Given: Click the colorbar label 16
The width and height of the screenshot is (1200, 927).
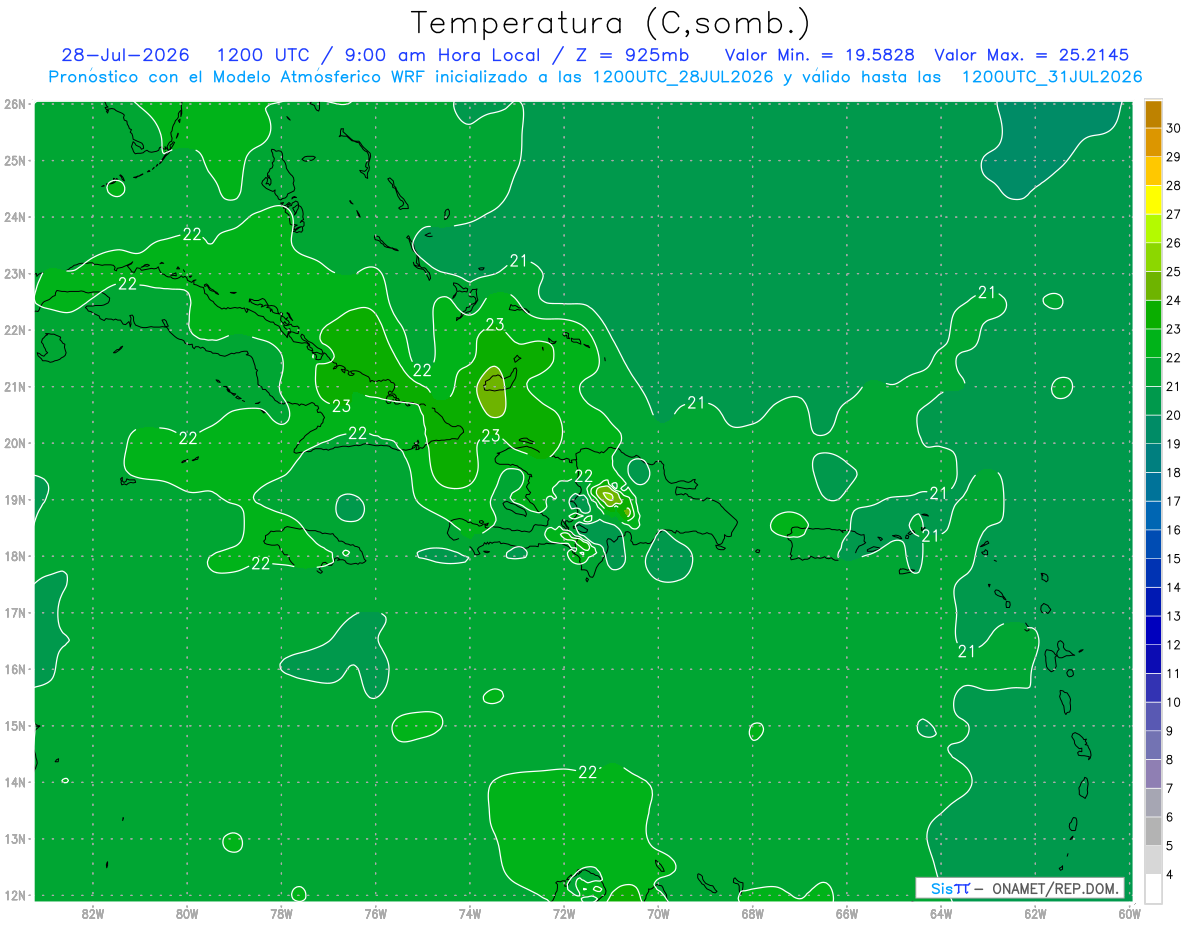Looking at the screenshot, I should click(x=1174, y=530).
